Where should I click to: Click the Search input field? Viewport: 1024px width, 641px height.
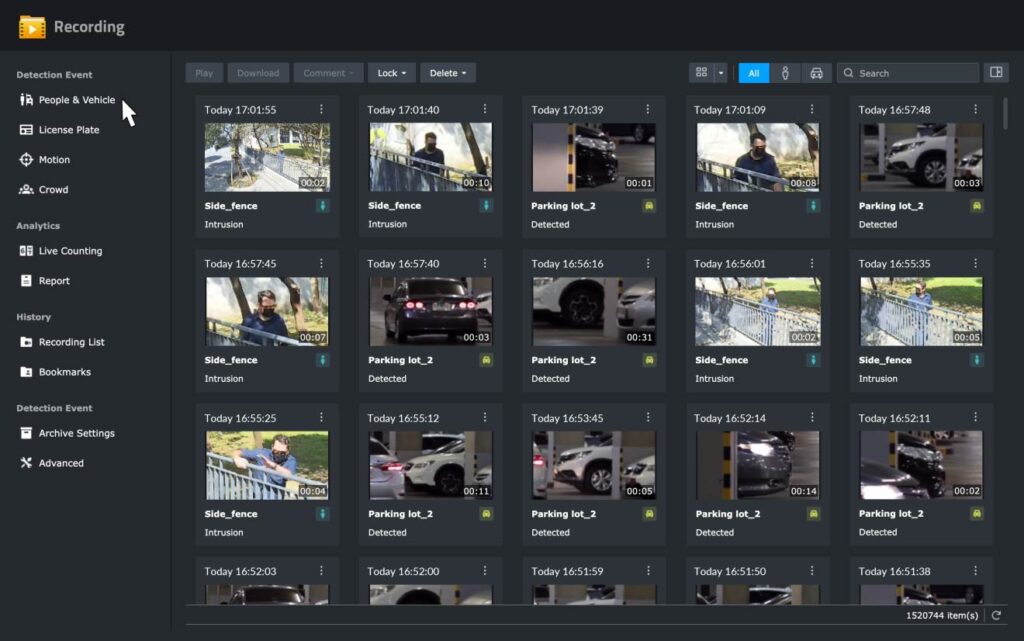click(908, 73)
